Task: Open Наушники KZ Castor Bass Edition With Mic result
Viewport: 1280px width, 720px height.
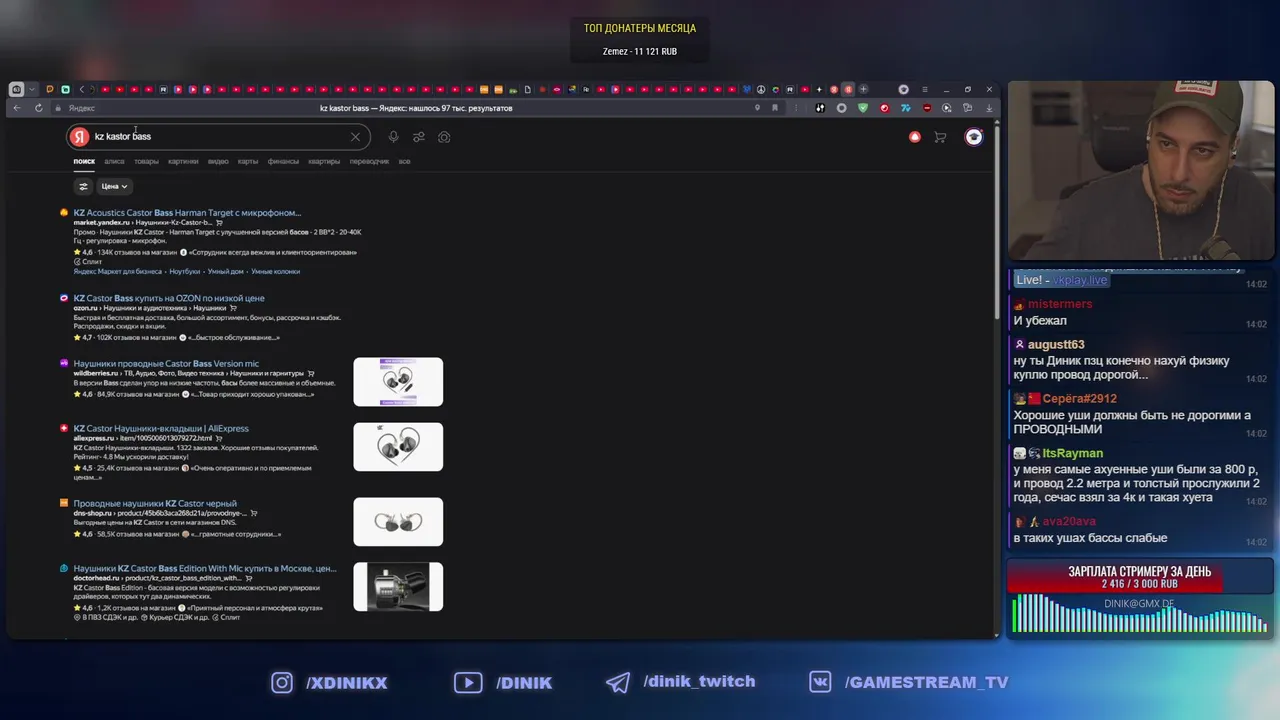Action: [x=205, y=568]
